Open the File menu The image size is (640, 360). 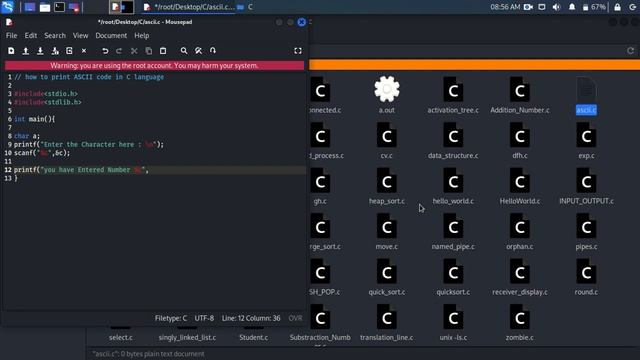point(11,36)
